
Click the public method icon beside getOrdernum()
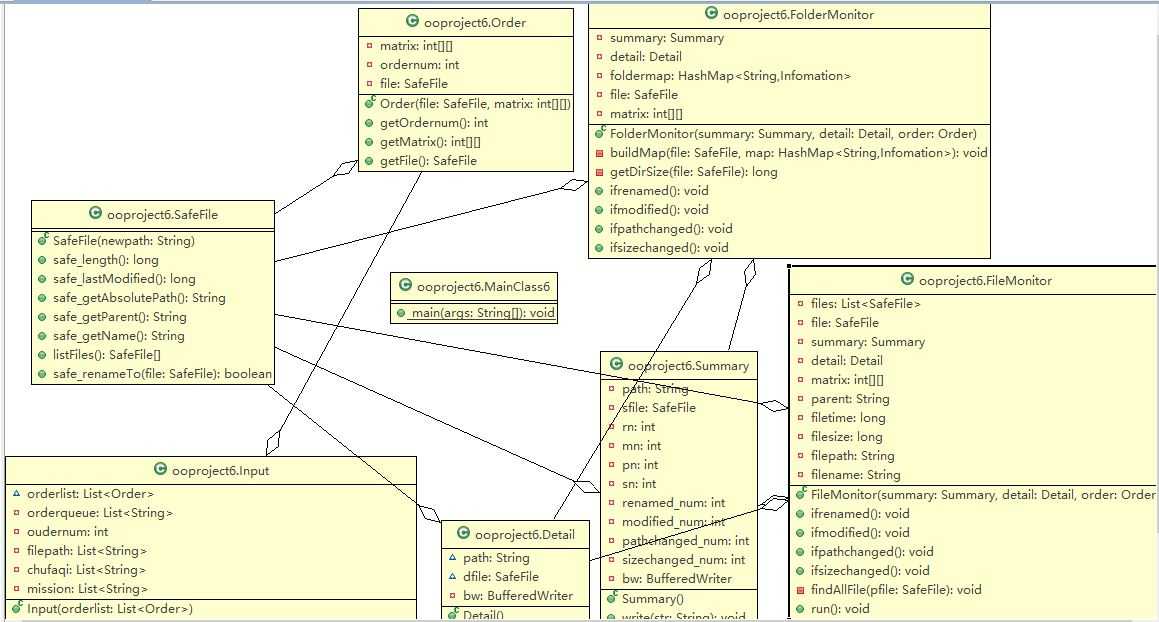(370, 123)
